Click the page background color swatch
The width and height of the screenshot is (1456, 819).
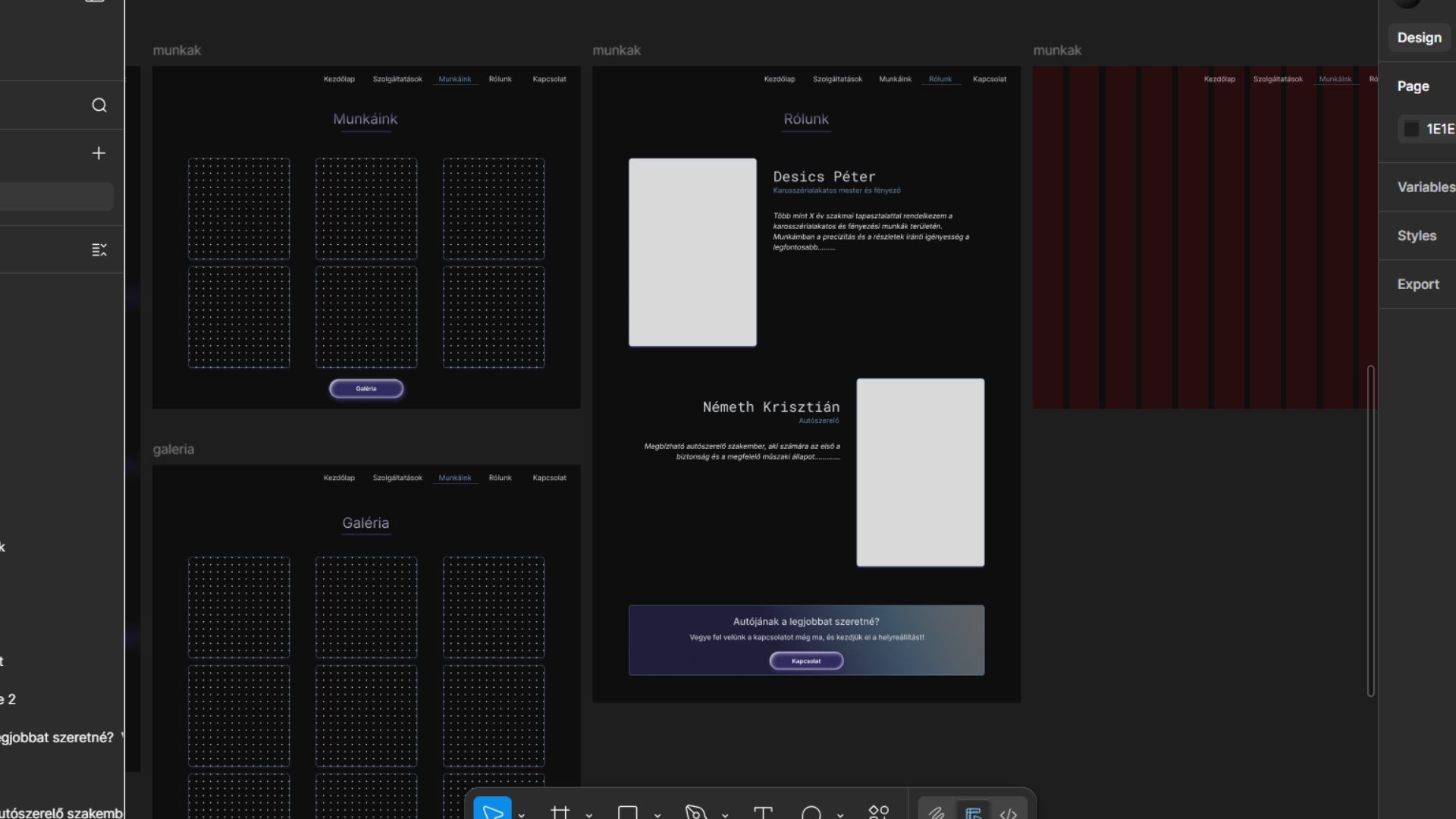[1411, 129]
